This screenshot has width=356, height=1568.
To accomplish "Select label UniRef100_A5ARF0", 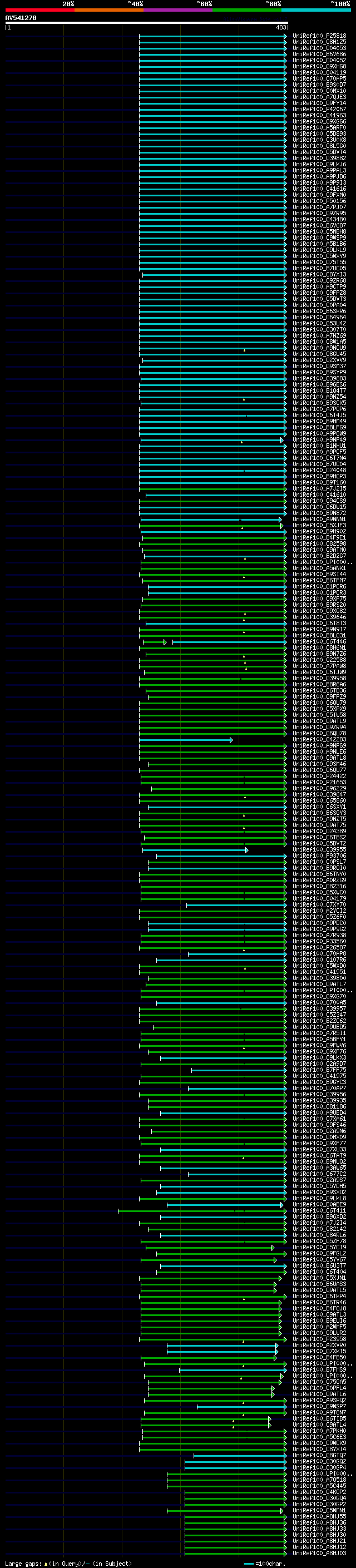I will (x=319, y=128).
